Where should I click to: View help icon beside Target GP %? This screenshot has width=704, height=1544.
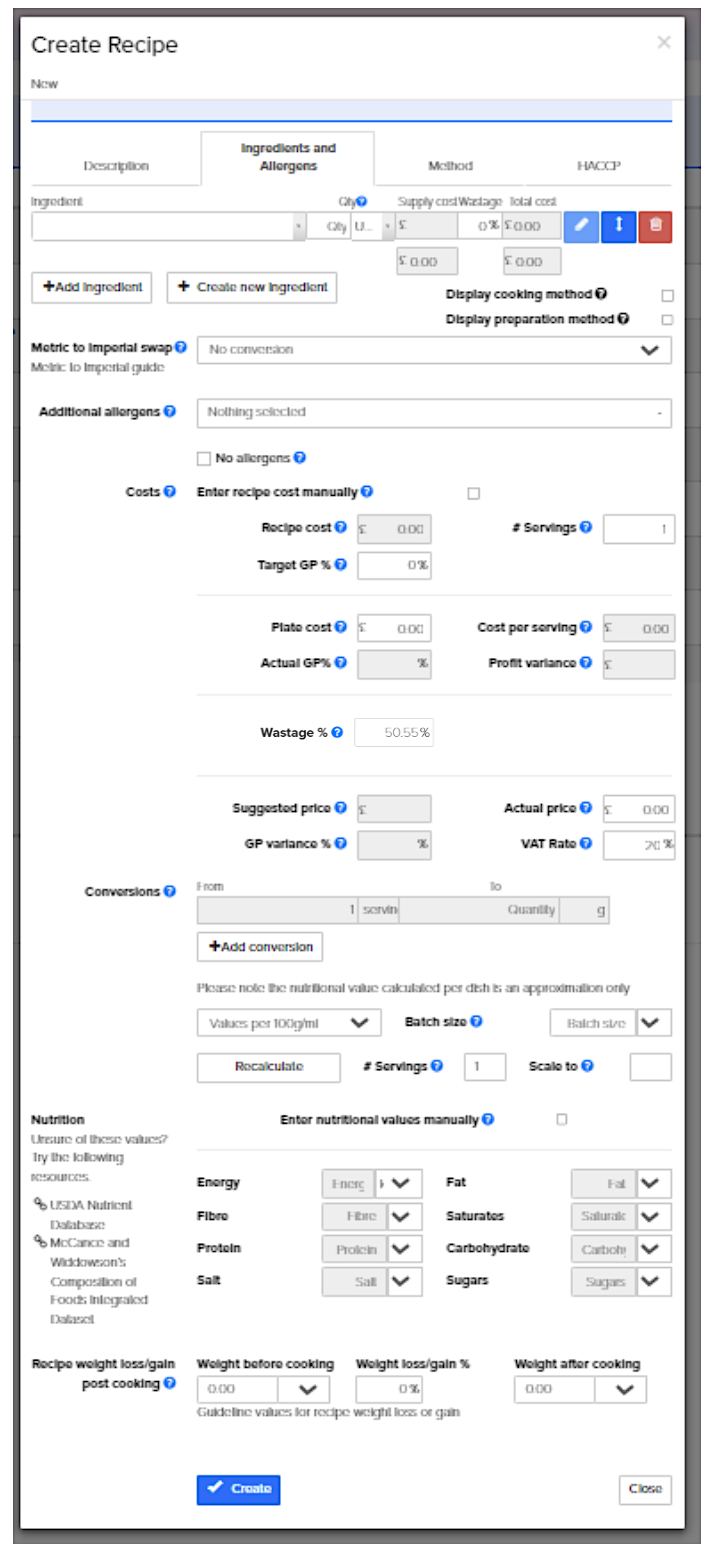pos(339,564)
